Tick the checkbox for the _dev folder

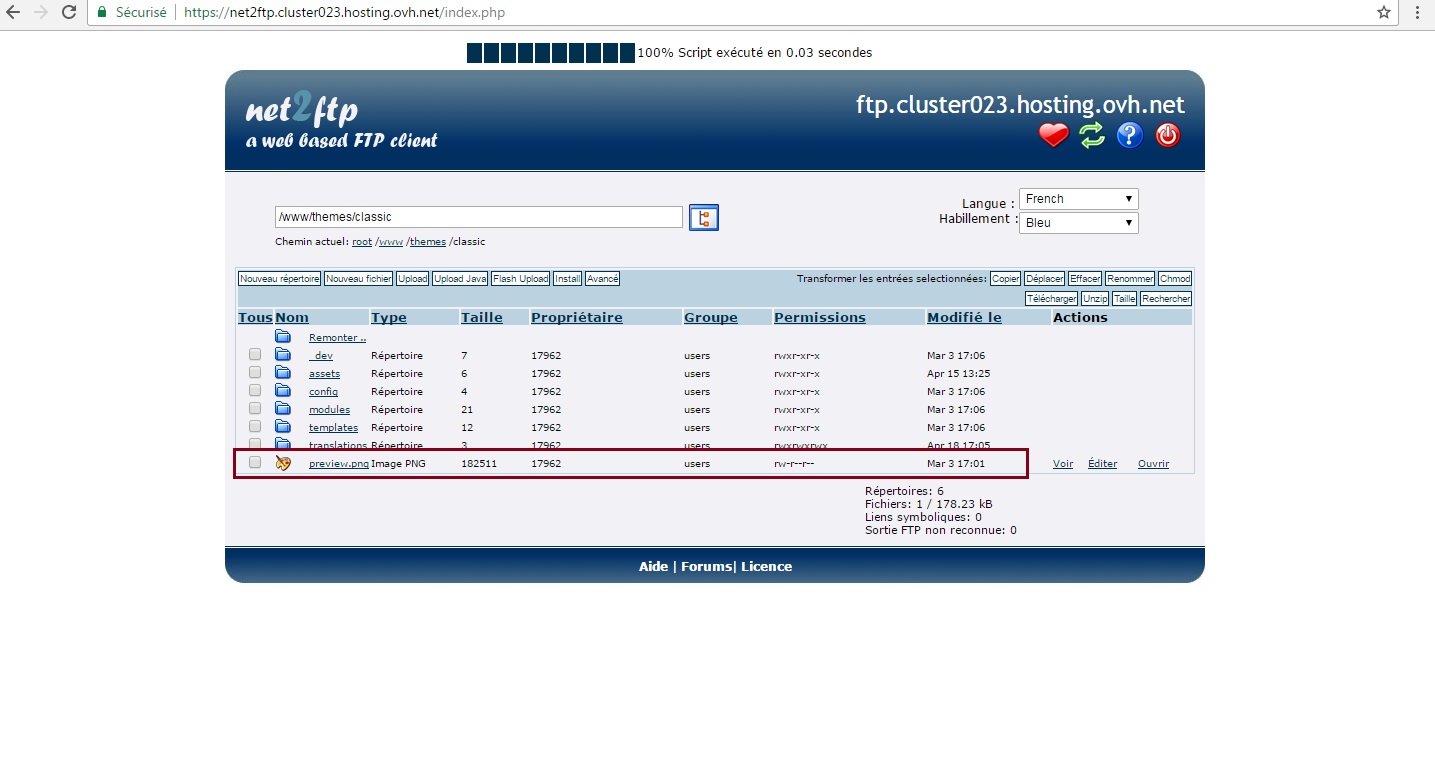pos(255,354)
